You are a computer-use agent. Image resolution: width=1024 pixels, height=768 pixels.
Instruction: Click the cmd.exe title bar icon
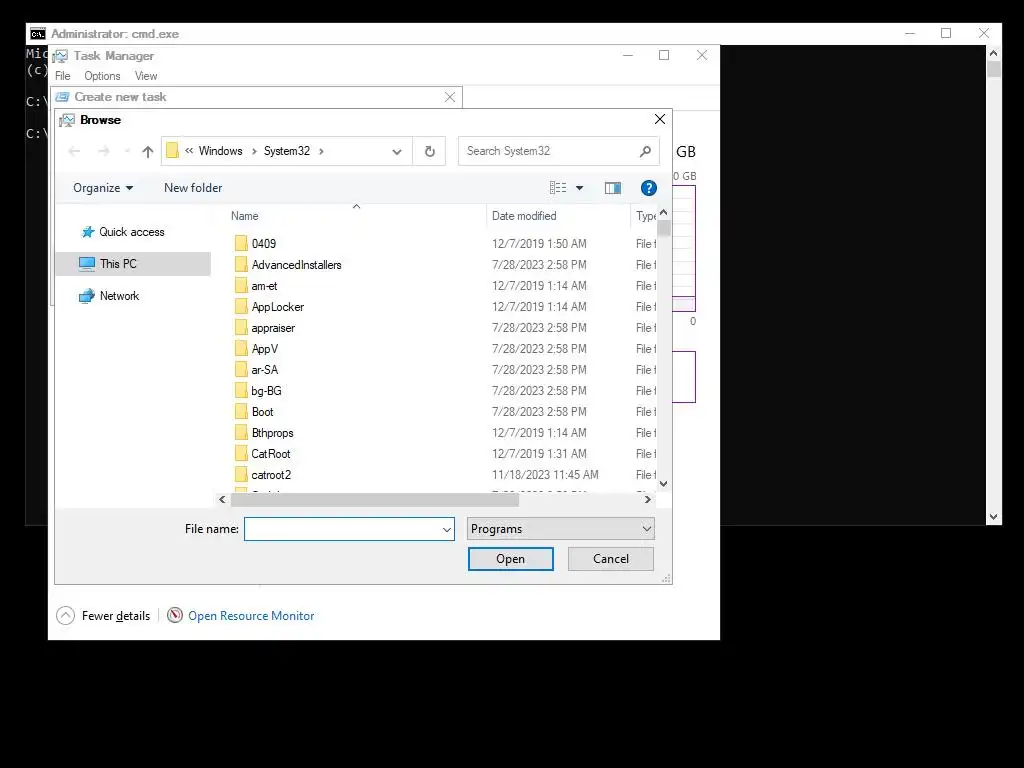tap(38, 34)
